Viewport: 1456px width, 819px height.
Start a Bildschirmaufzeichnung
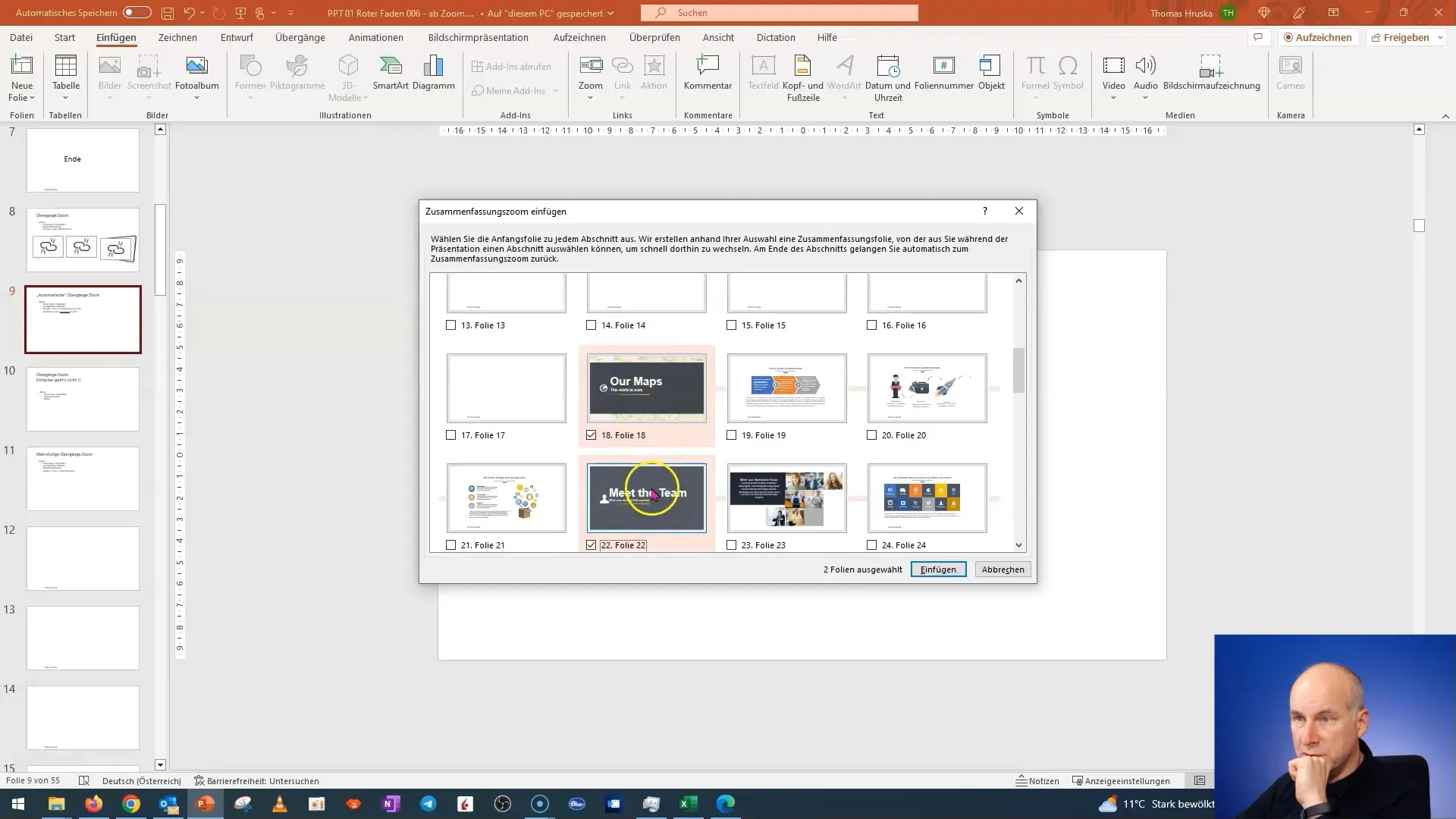point(1211,73)
